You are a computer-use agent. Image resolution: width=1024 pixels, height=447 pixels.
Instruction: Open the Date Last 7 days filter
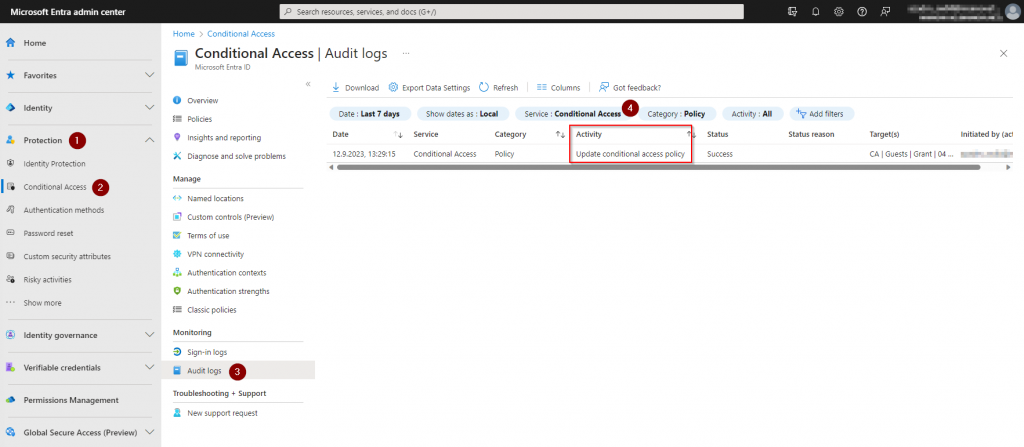pyautogui.click(x=368, y=114)
